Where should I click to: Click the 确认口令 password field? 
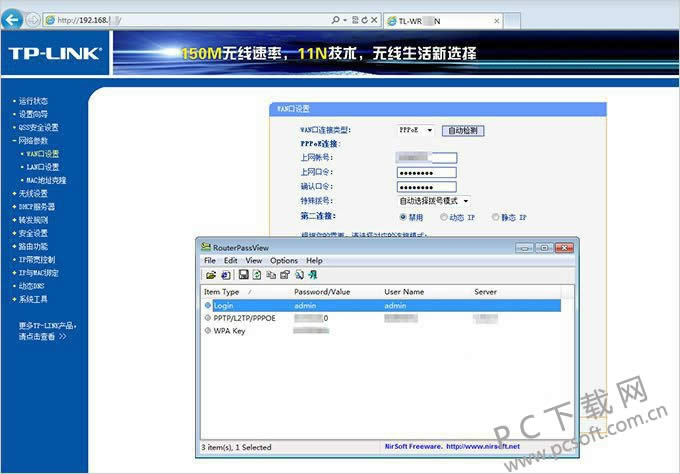pos(427,187)
